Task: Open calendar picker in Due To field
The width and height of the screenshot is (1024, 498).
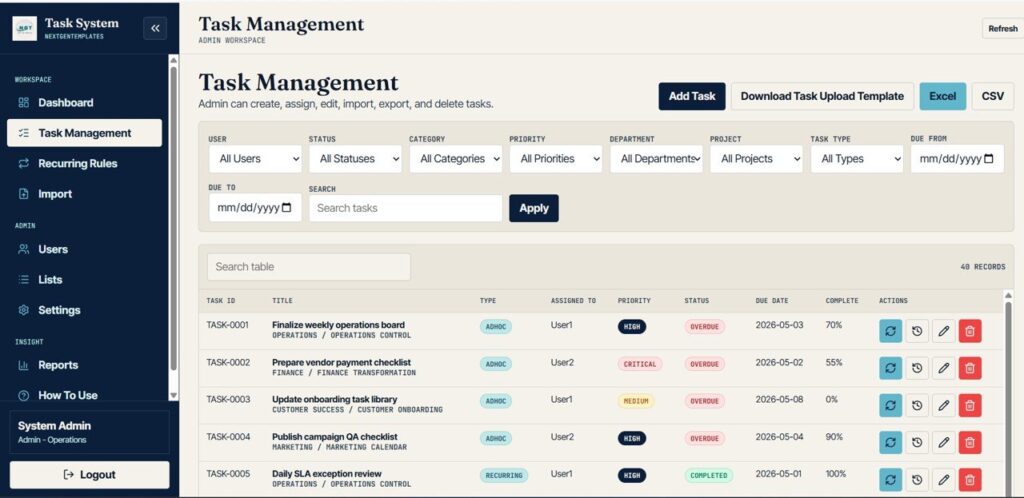Action: pos(287,208)
